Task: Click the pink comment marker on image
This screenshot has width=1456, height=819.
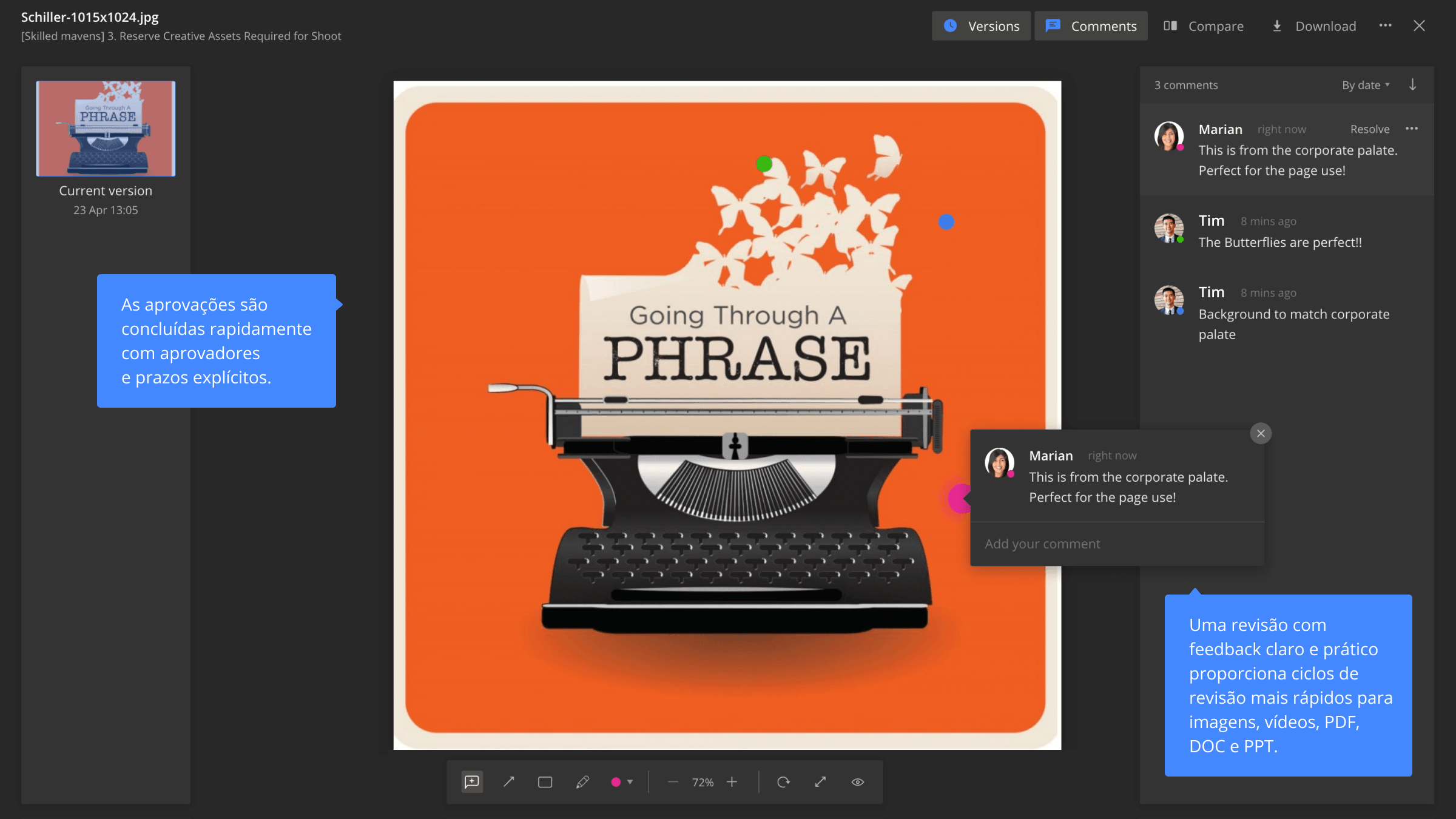Action: point(960,498)
